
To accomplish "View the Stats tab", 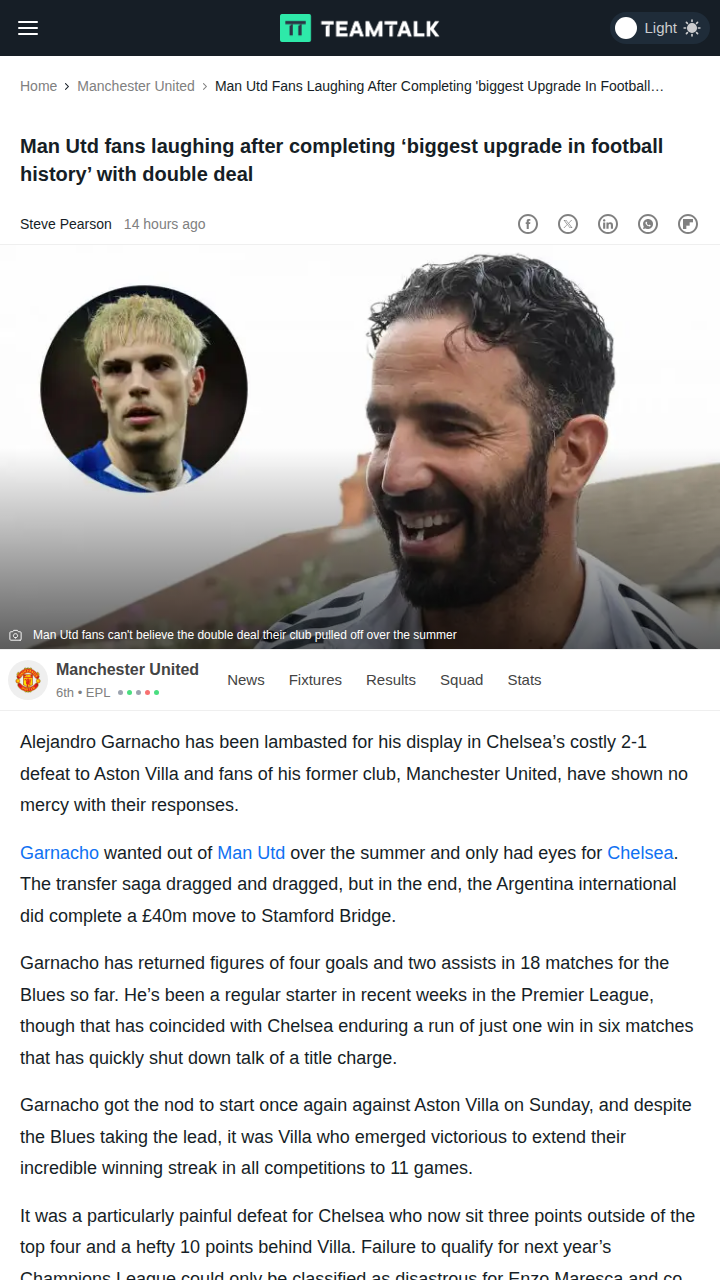I will click(524, 680).
